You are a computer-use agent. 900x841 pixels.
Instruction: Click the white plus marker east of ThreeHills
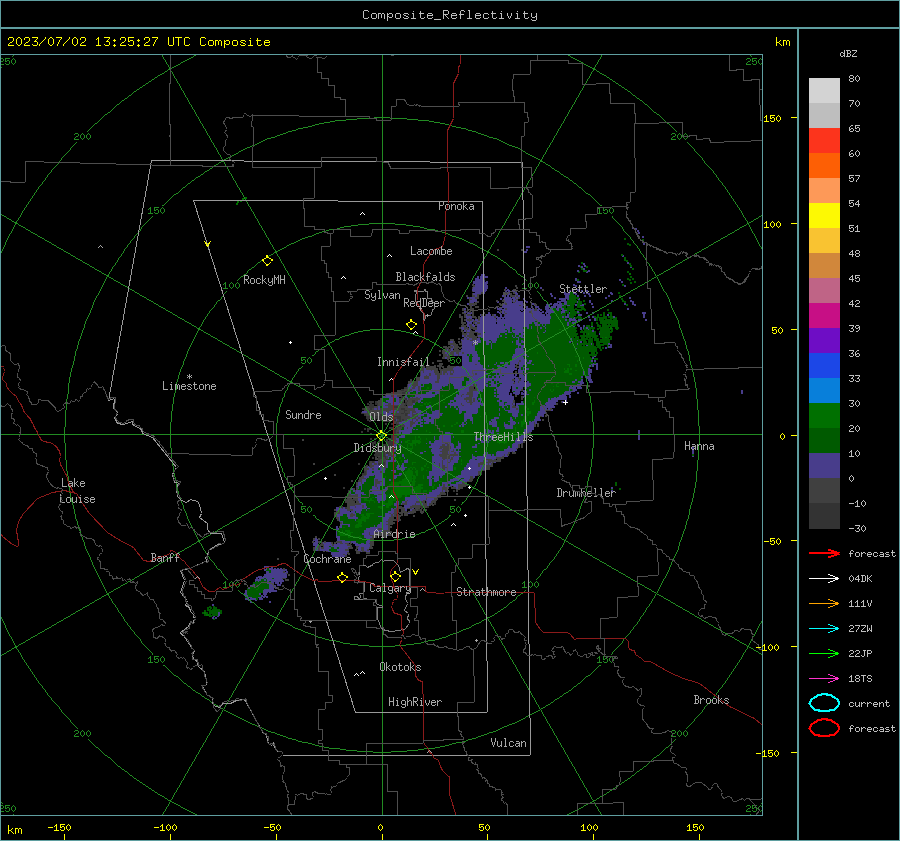point(565,402)
